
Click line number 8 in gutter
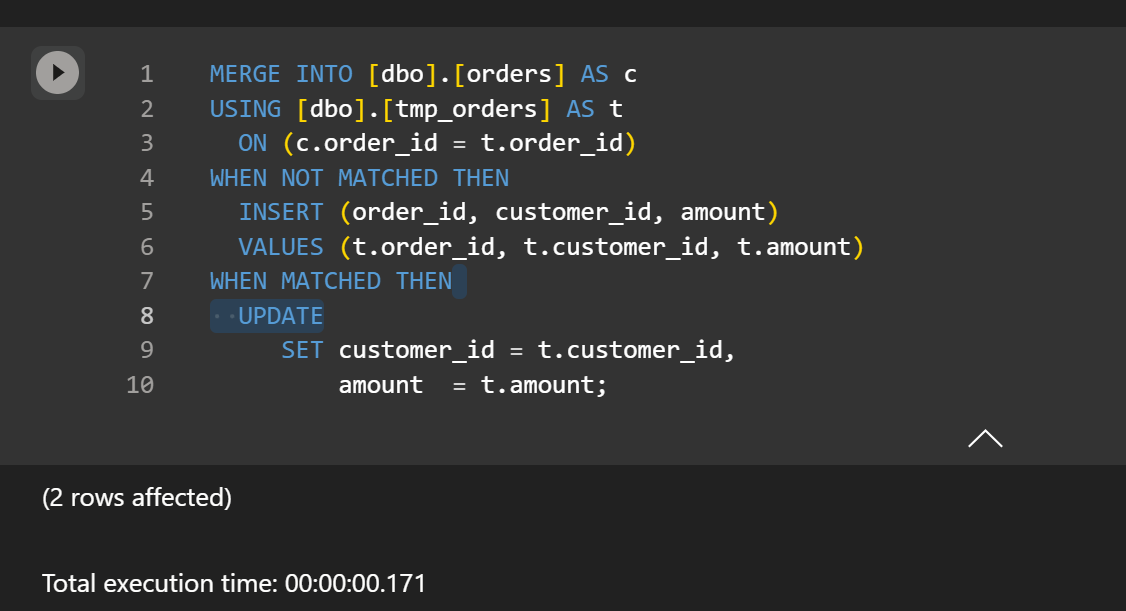[x=146, y=315]
